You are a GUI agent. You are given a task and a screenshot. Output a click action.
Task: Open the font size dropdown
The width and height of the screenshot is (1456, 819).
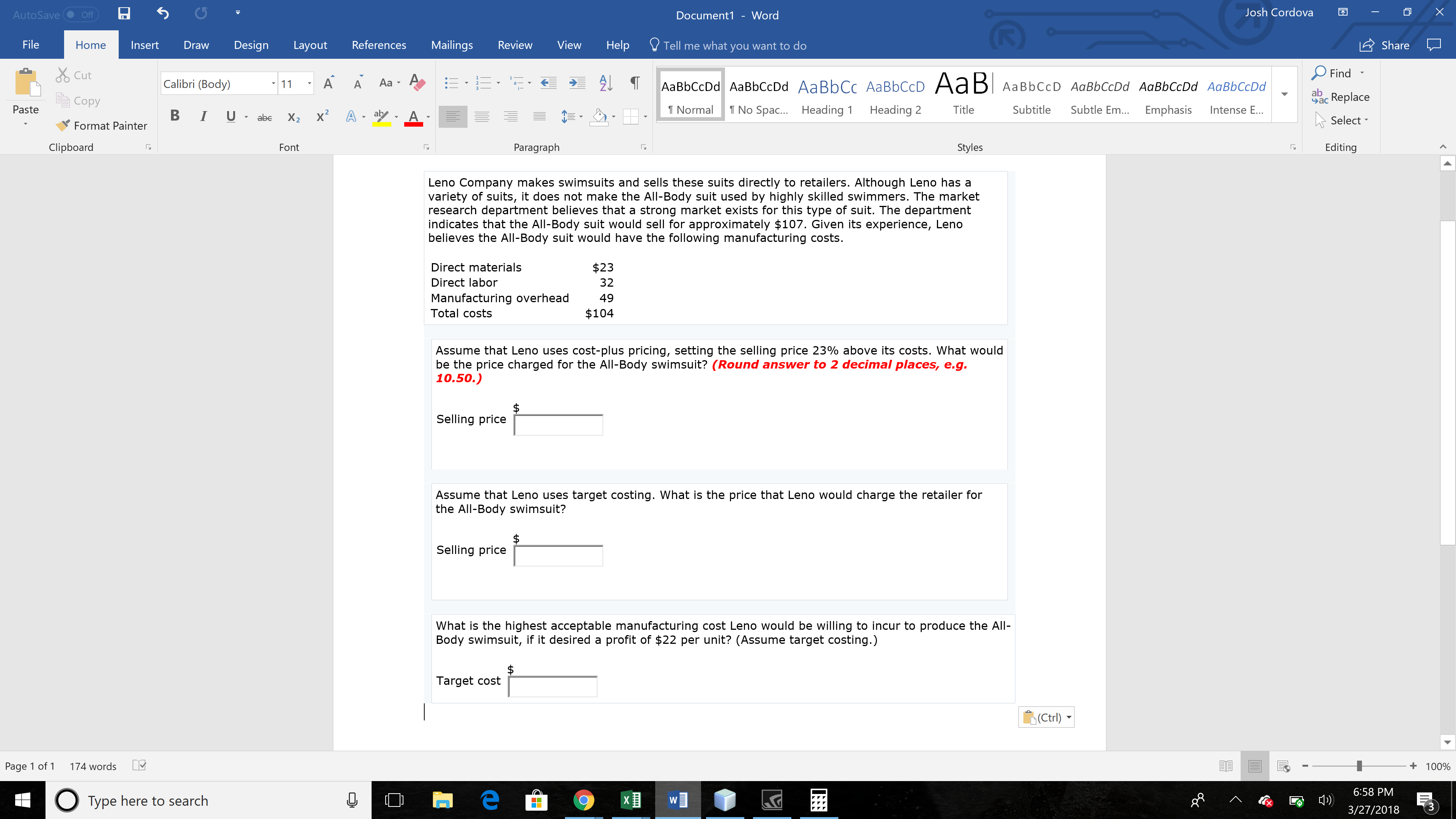(309, 84)
